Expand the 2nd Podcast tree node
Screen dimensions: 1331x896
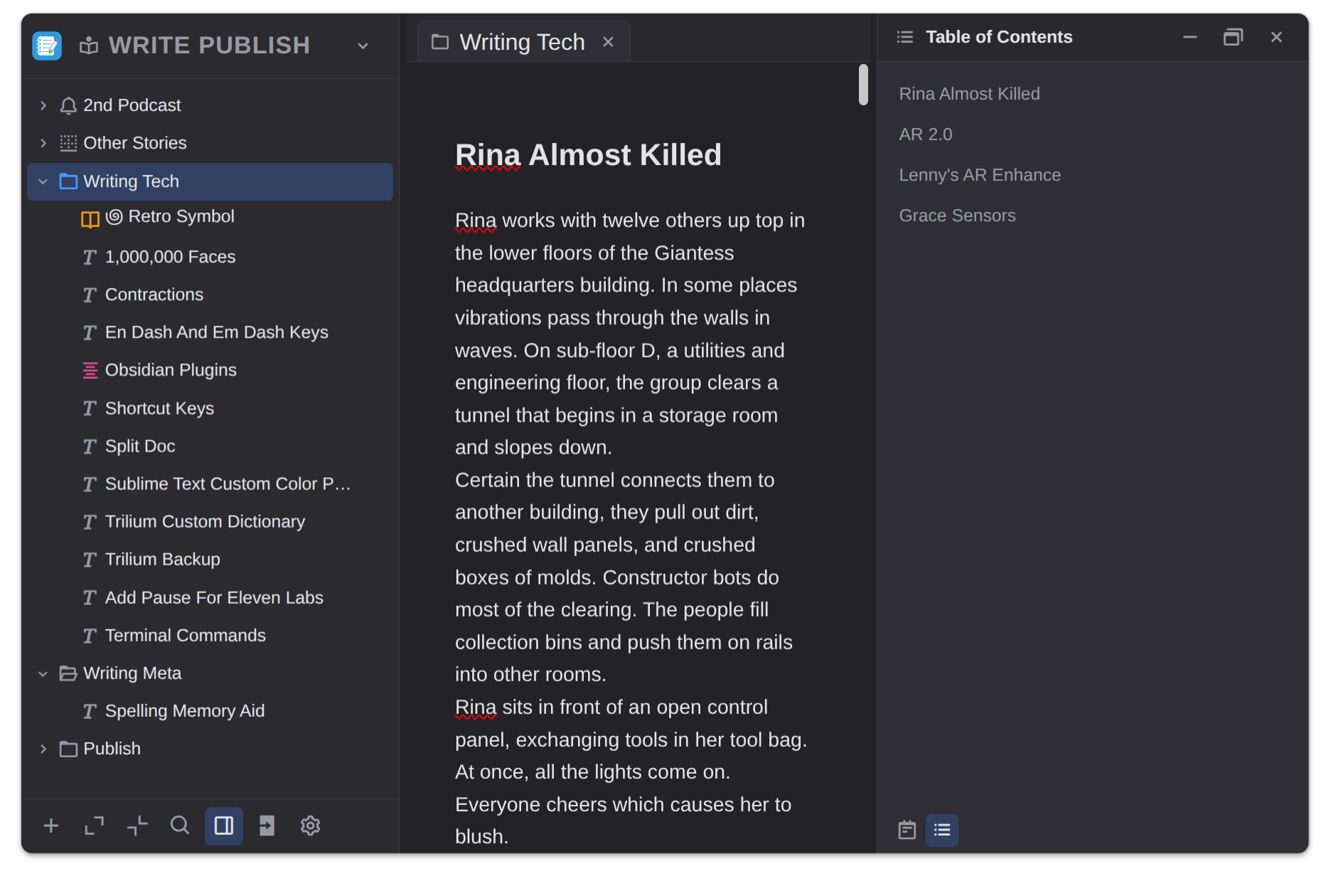point(43,106)
